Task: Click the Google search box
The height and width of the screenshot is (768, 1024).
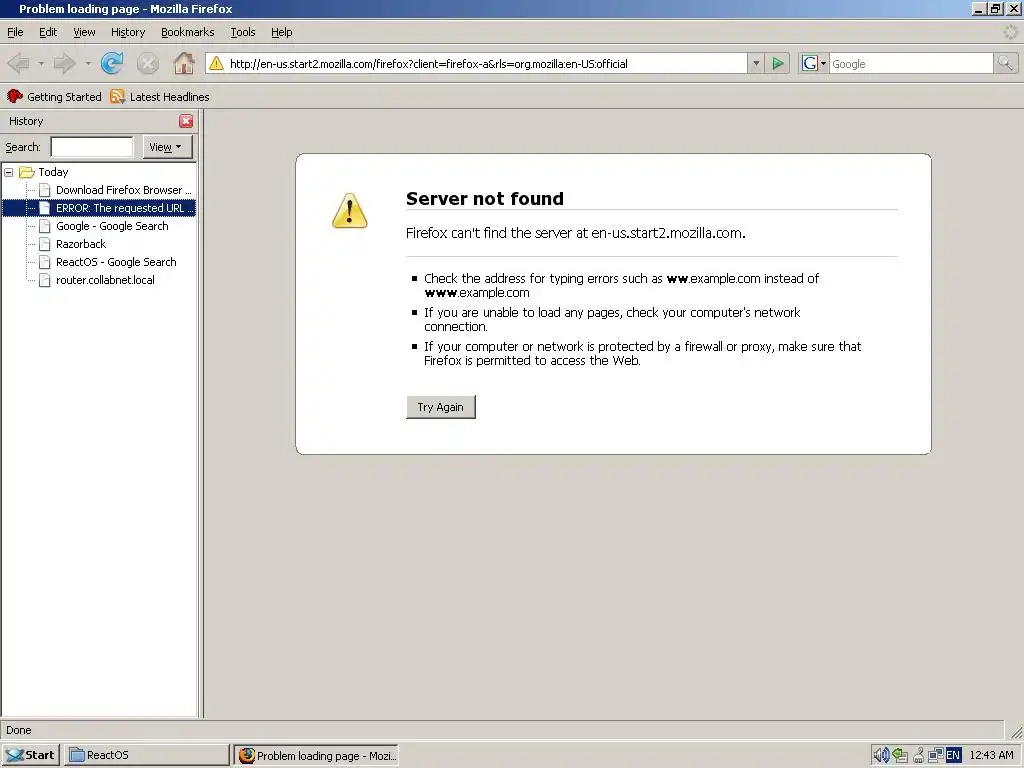Action: (911, 63)
